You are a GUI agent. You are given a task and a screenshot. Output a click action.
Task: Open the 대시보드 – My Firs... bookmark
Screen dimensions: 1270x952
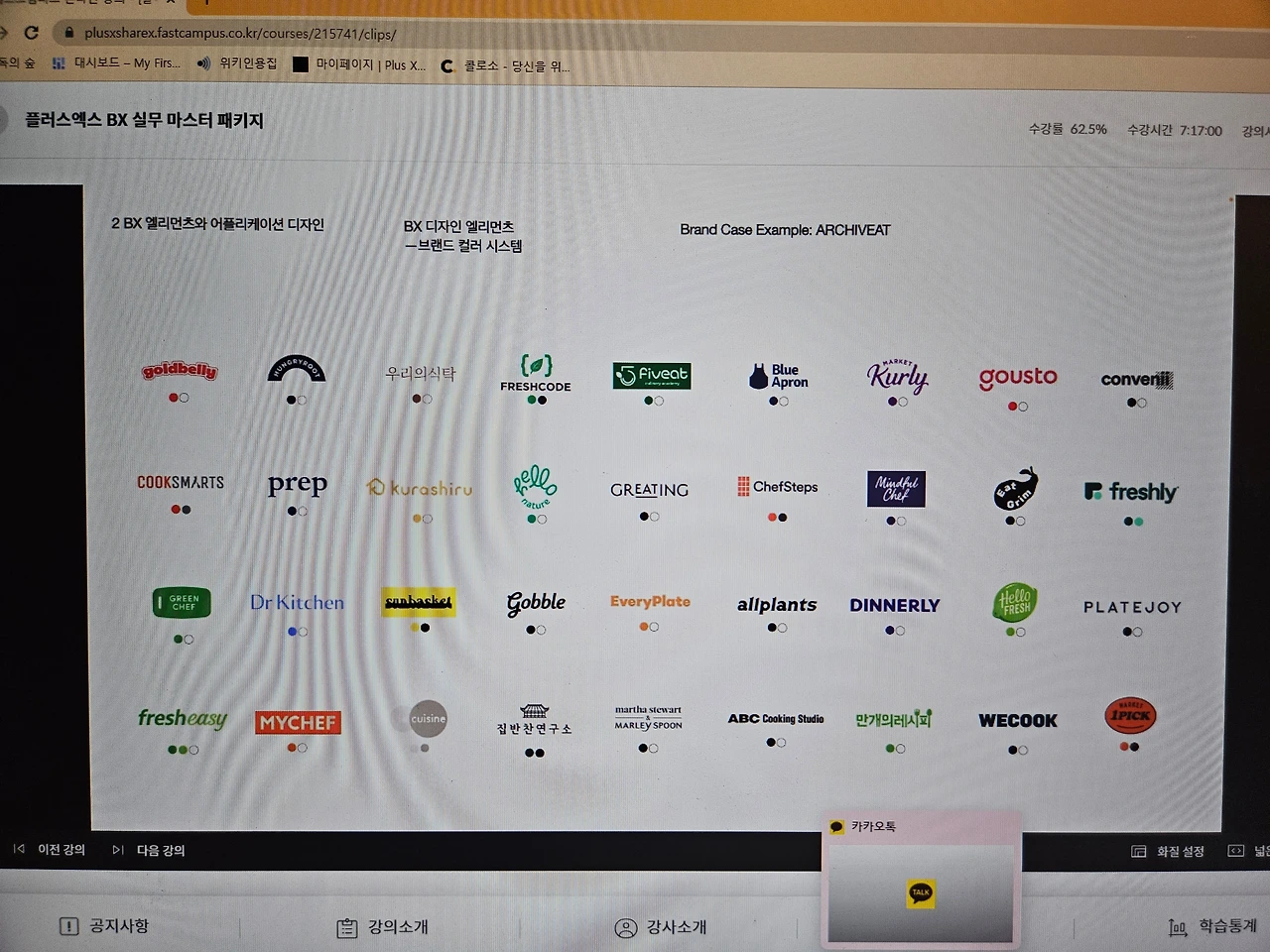click(117, 63)
